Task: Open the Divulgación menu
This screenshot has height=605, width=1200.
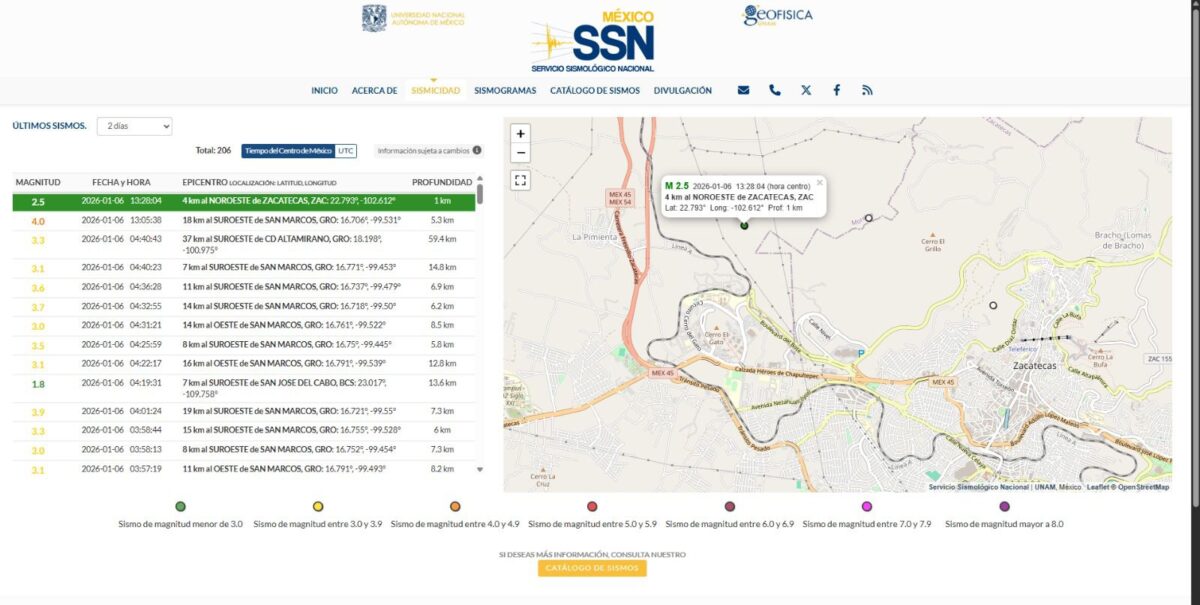Action: coord(683,90)
